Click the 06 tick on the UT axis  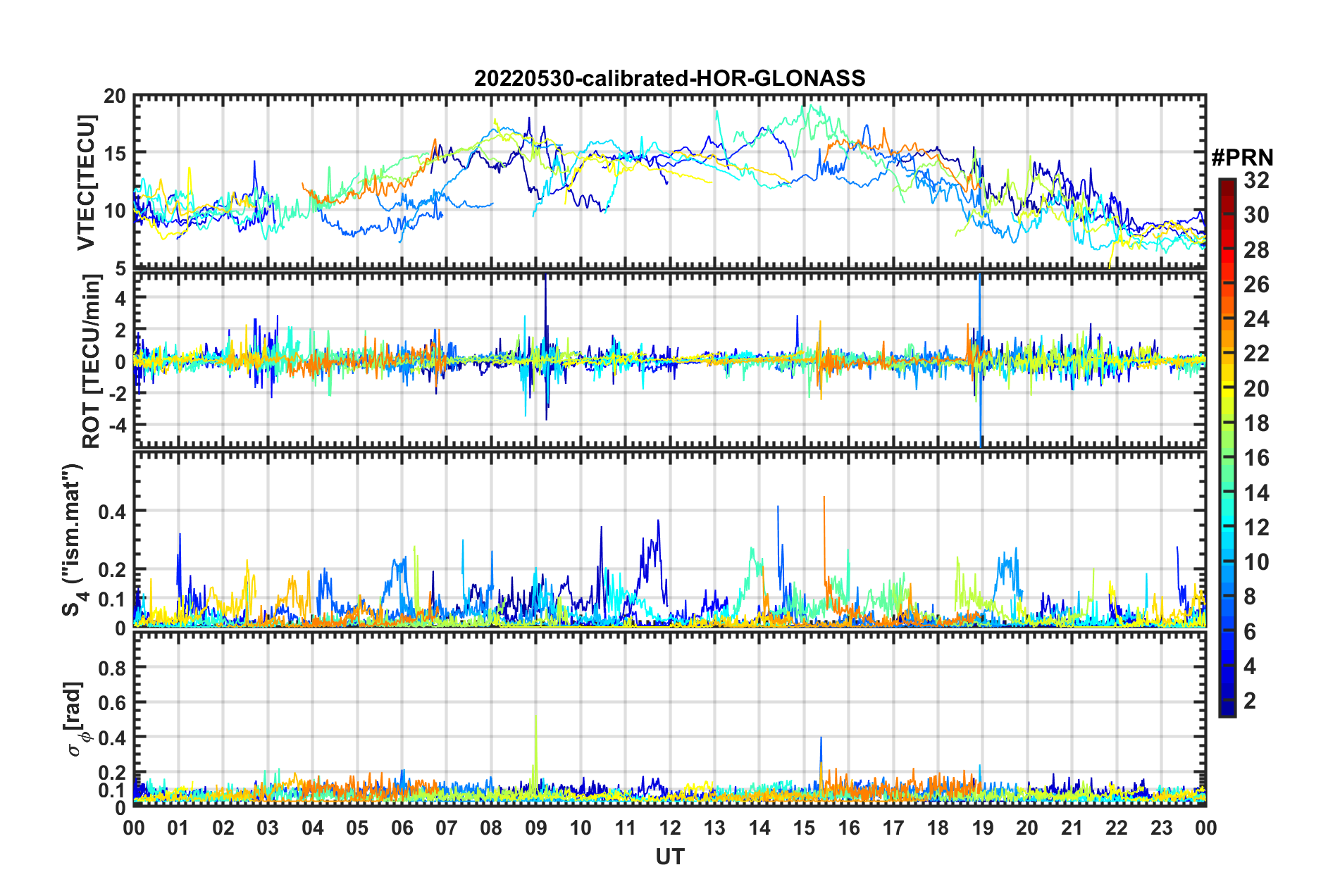click(x=402, y=827)
